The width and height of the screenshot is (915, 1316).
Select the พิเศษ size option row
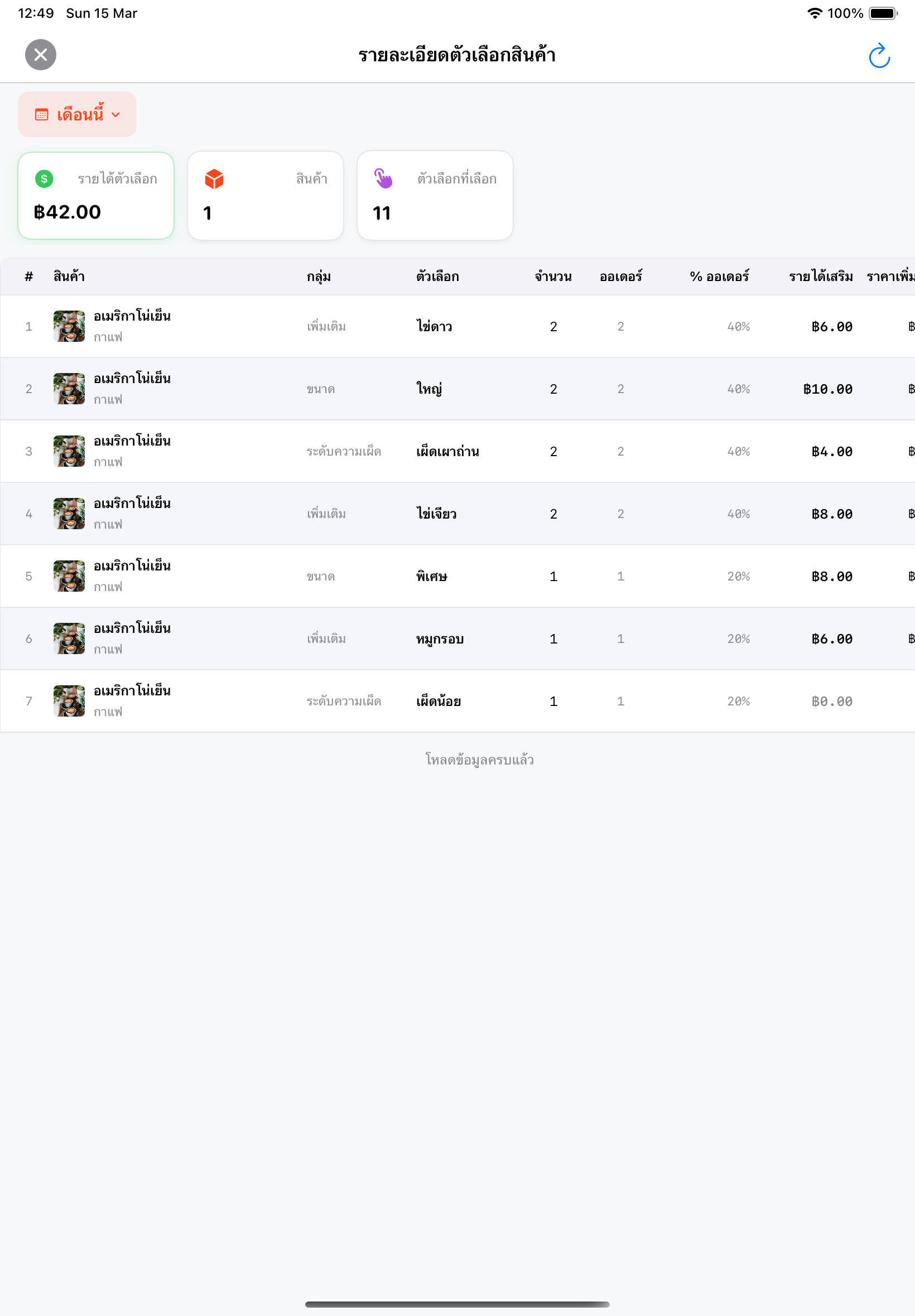tap(458, 577)
